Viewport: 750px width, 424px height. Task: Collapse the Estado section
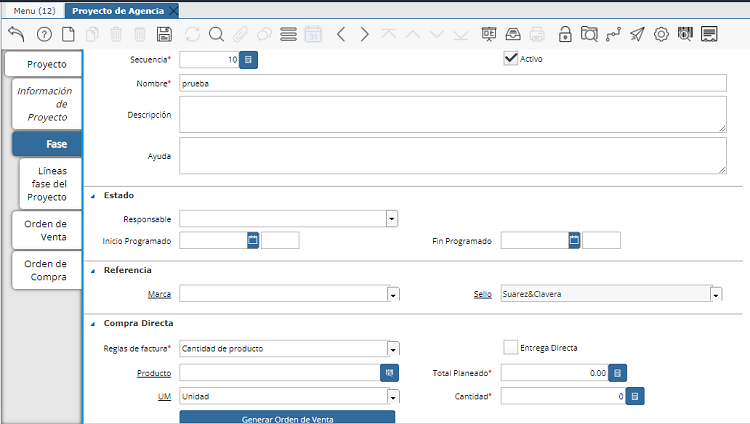tap(94, 195)
